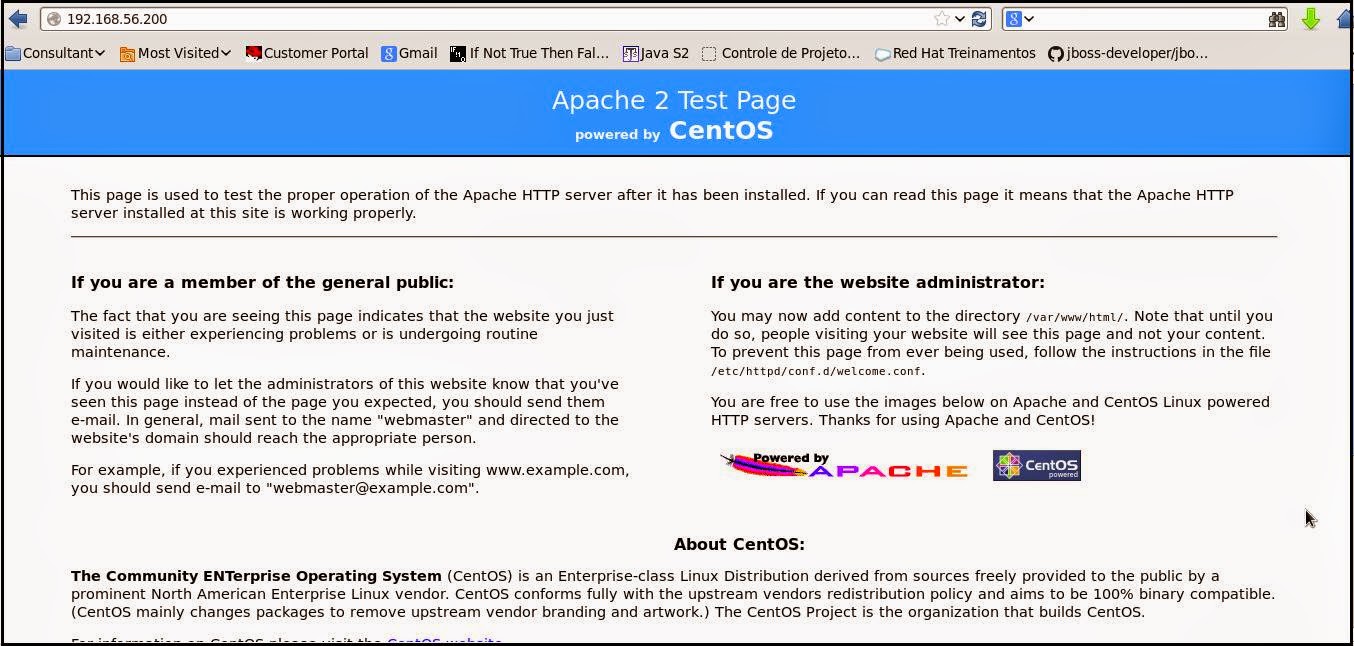1354x646 pixels.
Task: Click the Apache 2 Test Page heading
Action: [674, 100]
